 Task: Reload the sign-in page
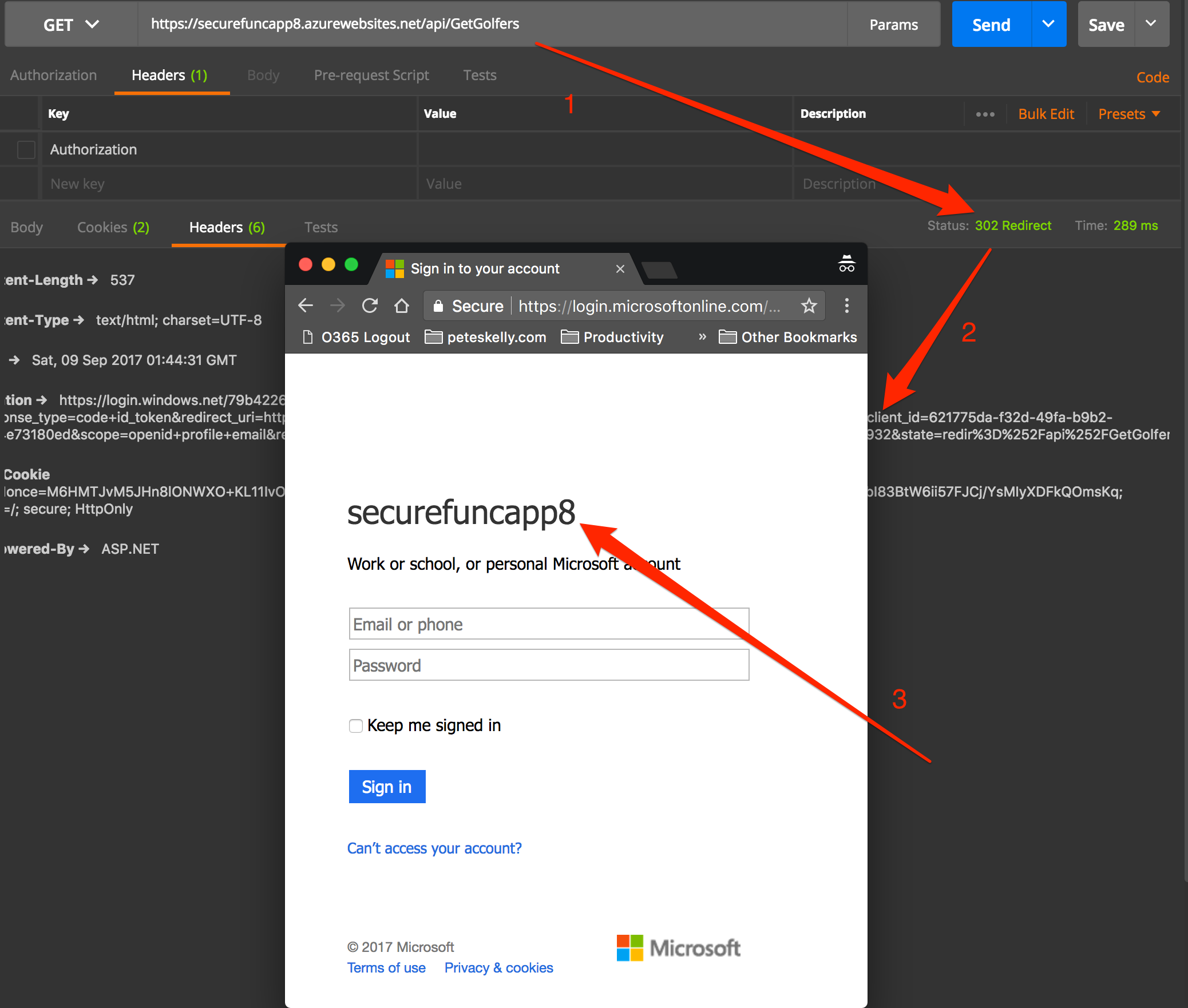pos(370,305)
